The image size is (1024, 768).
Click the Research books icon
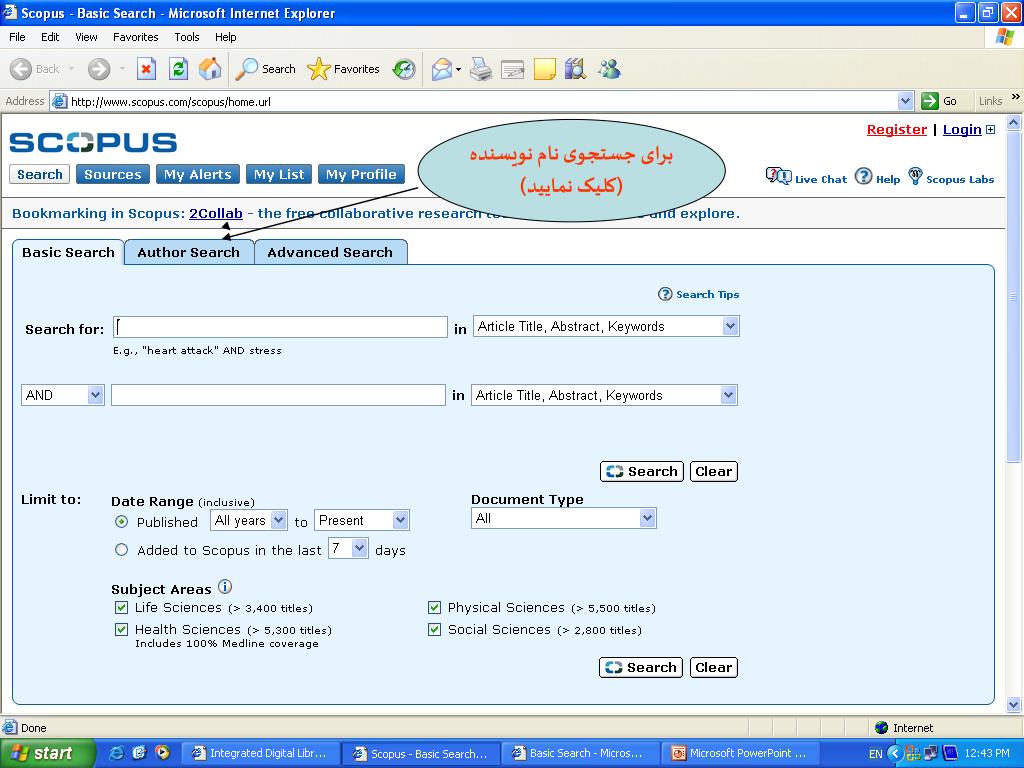pyautogui.click(x=575, y=69)
